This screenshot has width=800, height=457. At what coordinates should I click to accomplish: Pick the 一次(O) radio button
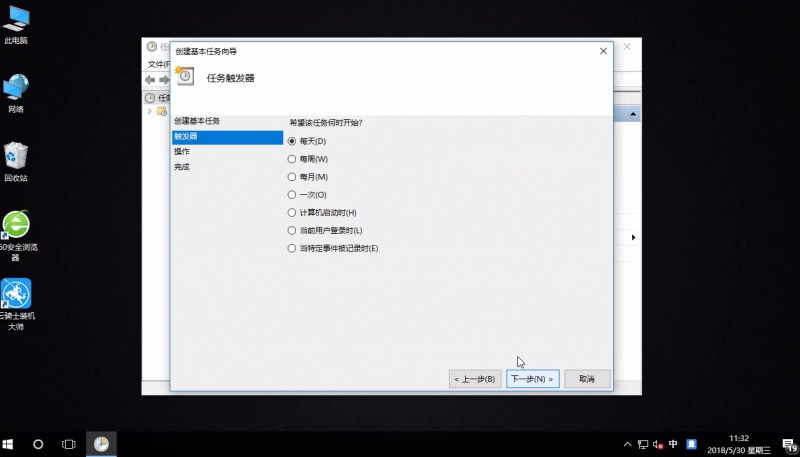pyautogui.click(x=307, y=195)
